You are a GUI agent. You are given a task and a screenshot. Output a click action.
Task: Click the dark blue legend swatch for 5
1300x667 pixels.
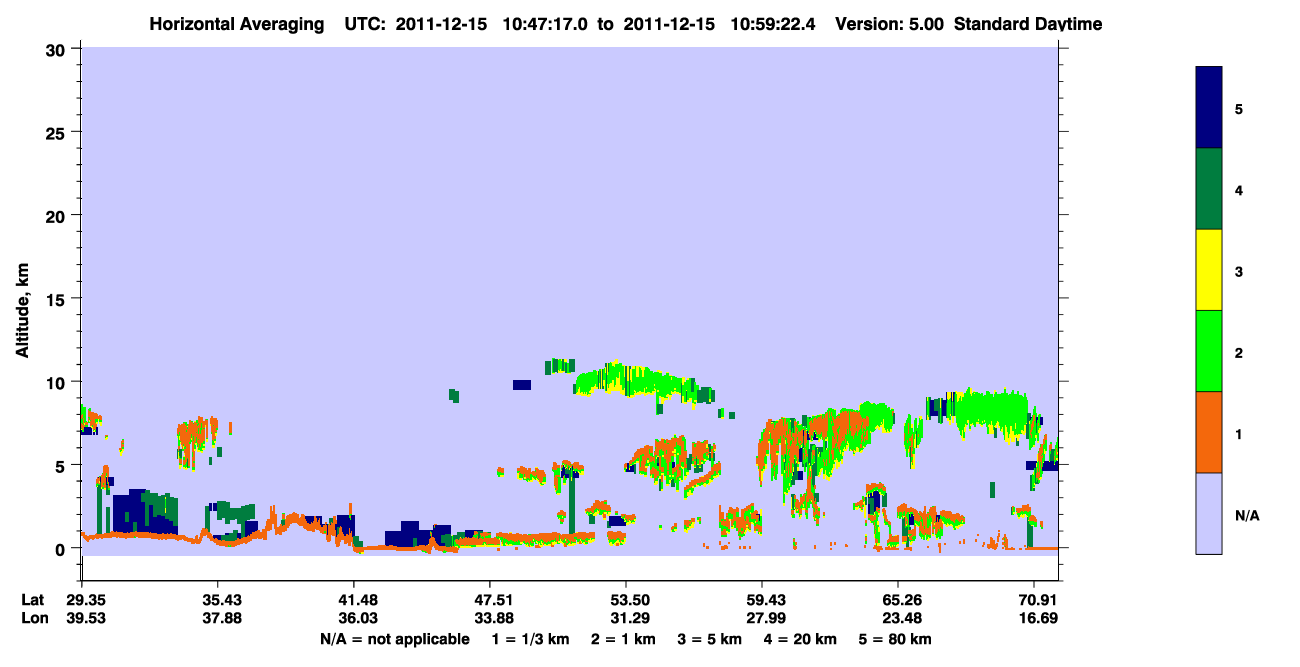[x=1209, y=108]
